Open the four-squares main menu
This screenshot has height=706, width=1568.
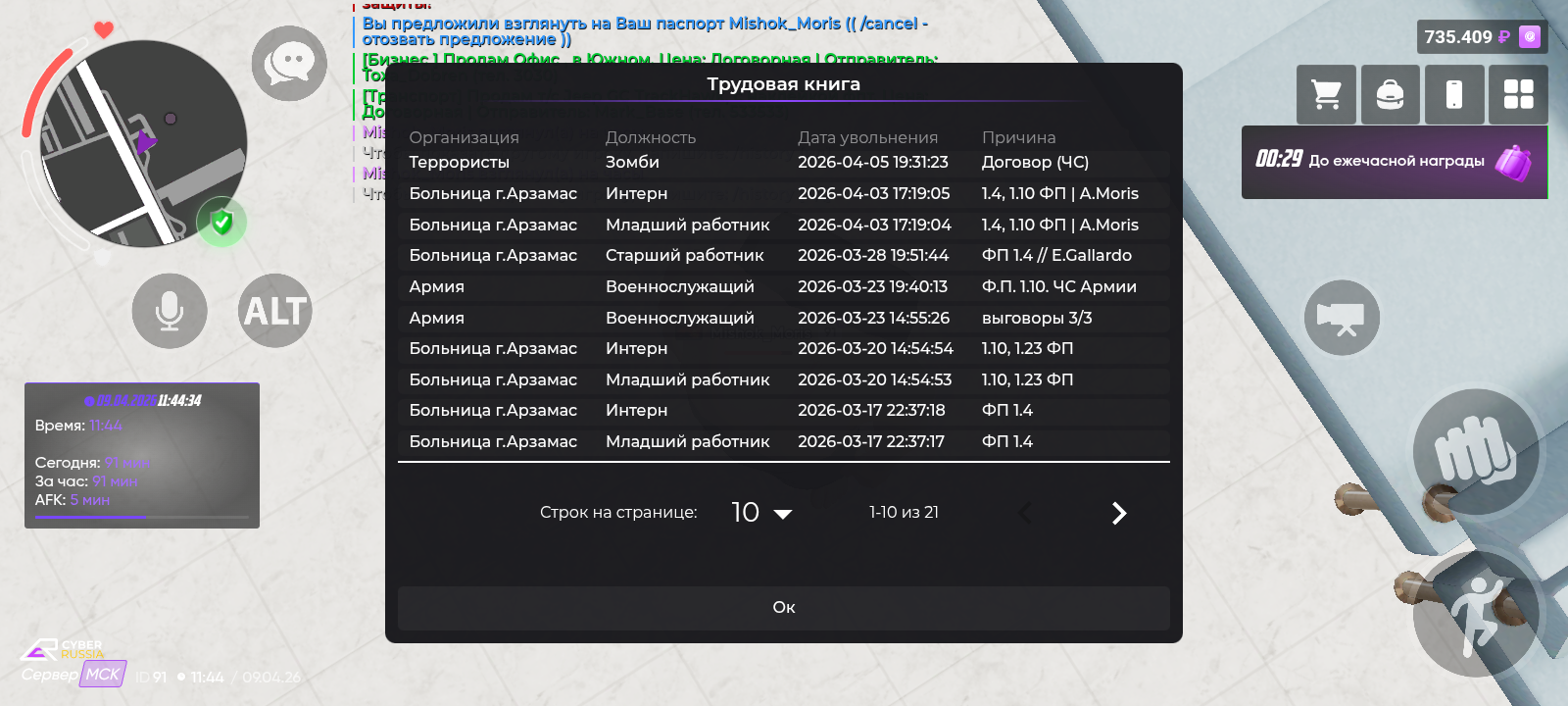click(1518, 95)
